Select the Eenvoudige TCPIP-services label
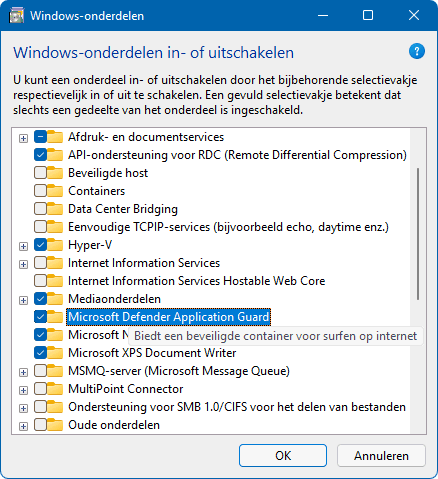 pos(228,227)
